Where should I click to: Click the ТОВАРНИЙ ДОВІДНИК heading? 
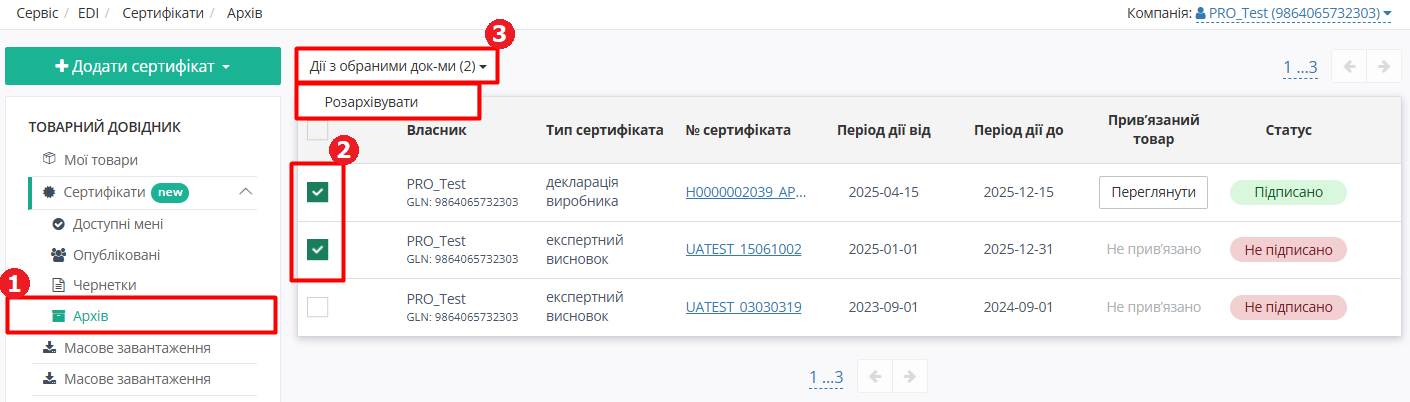(x=104, y=127)
